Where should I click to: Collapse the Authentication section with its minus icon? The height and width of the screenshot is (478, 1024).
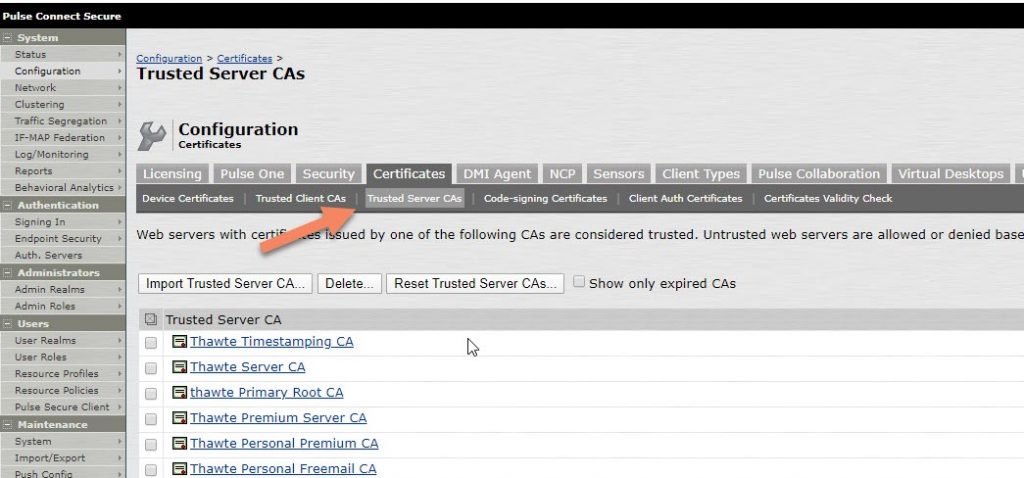7,205
